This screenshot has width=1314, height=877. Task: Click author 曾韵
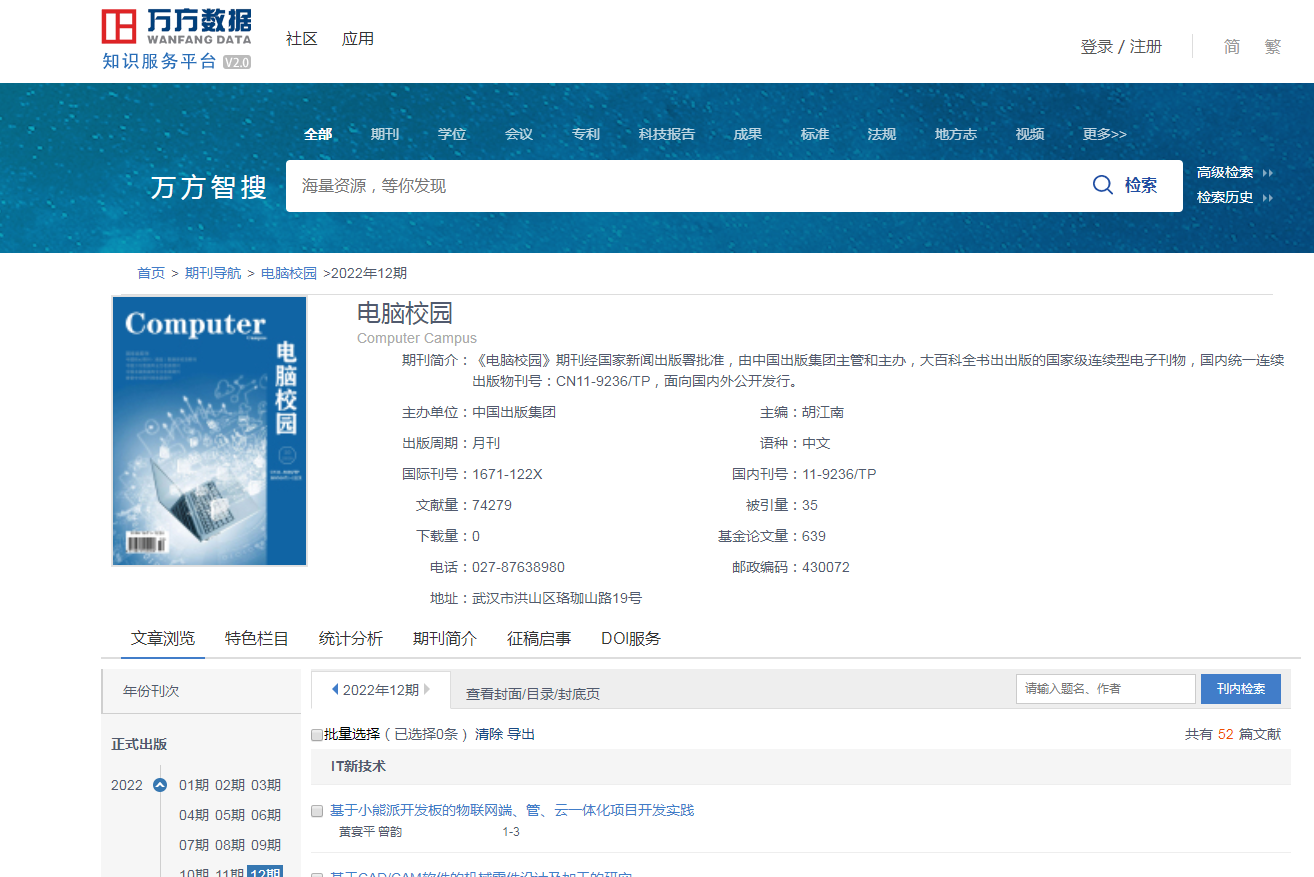tap(389, 832)
